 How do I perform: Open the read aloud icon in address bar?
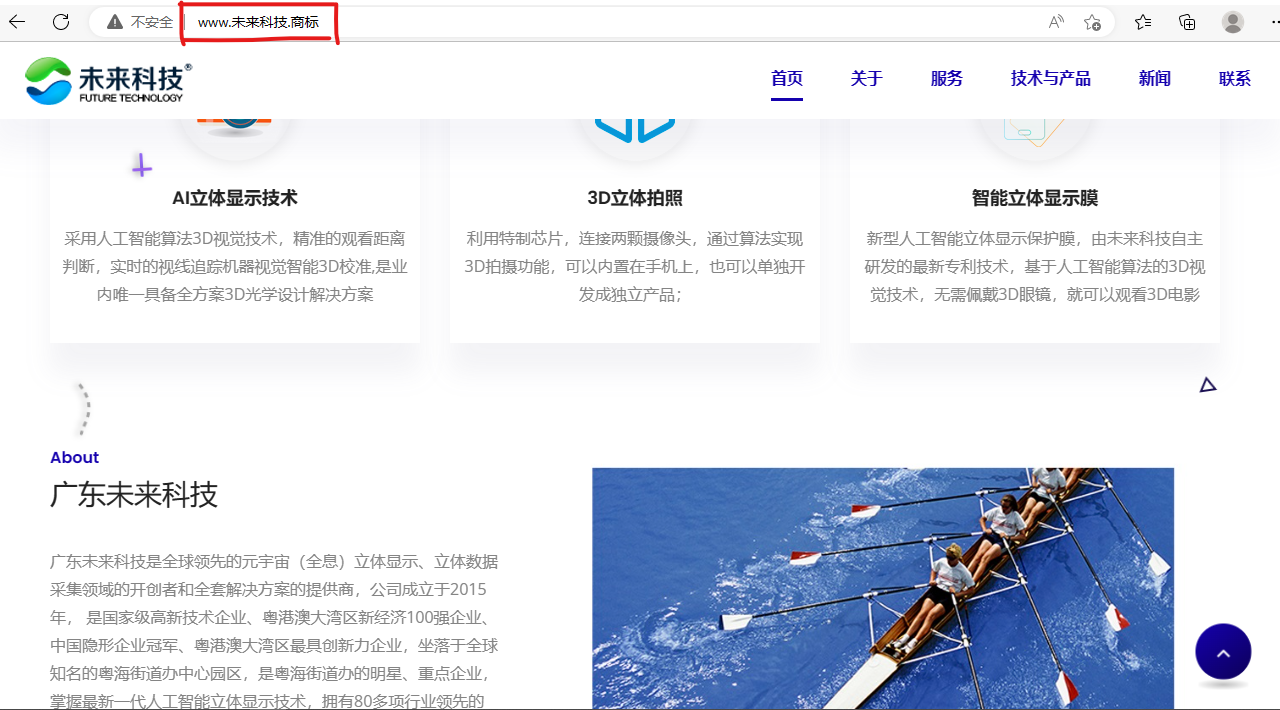[1056, 22]
